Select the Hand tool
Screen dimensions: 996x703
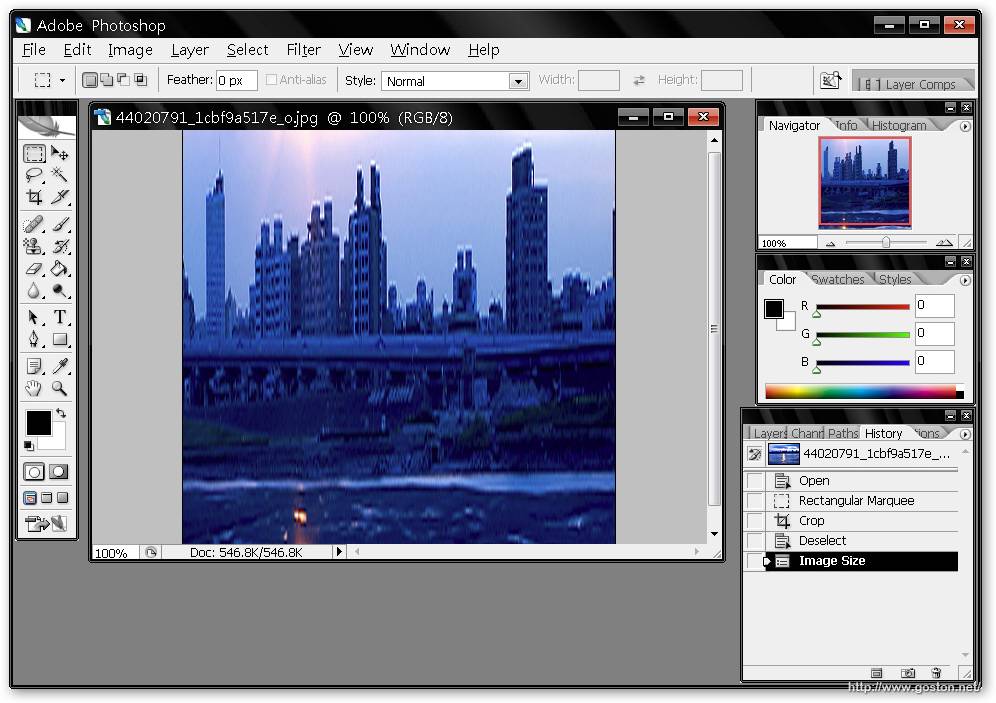[x=34, y=388]
